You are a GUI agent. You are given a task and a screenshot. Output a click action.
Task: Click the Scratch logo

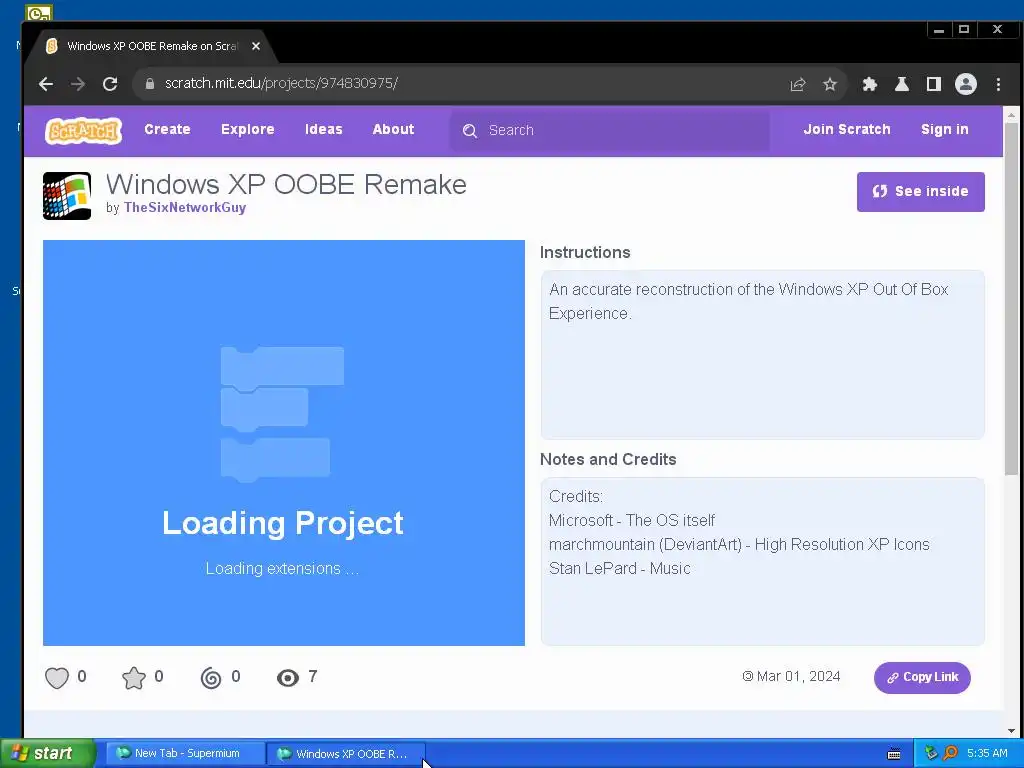click(84, 131)
